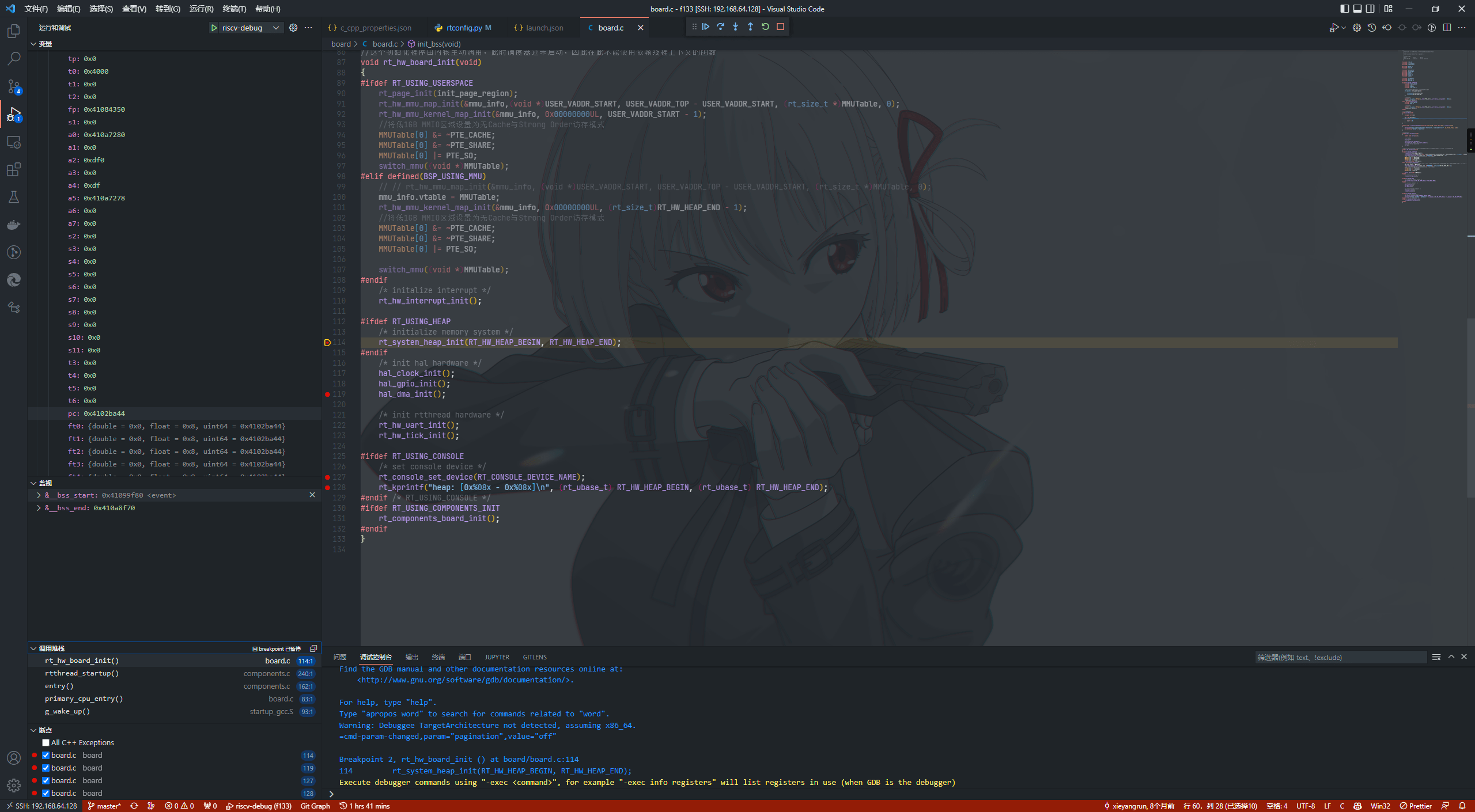The height and width of the screenshot is (812, 1475).
Task: Maximize the bottom panel
Action: point(1451,657)
